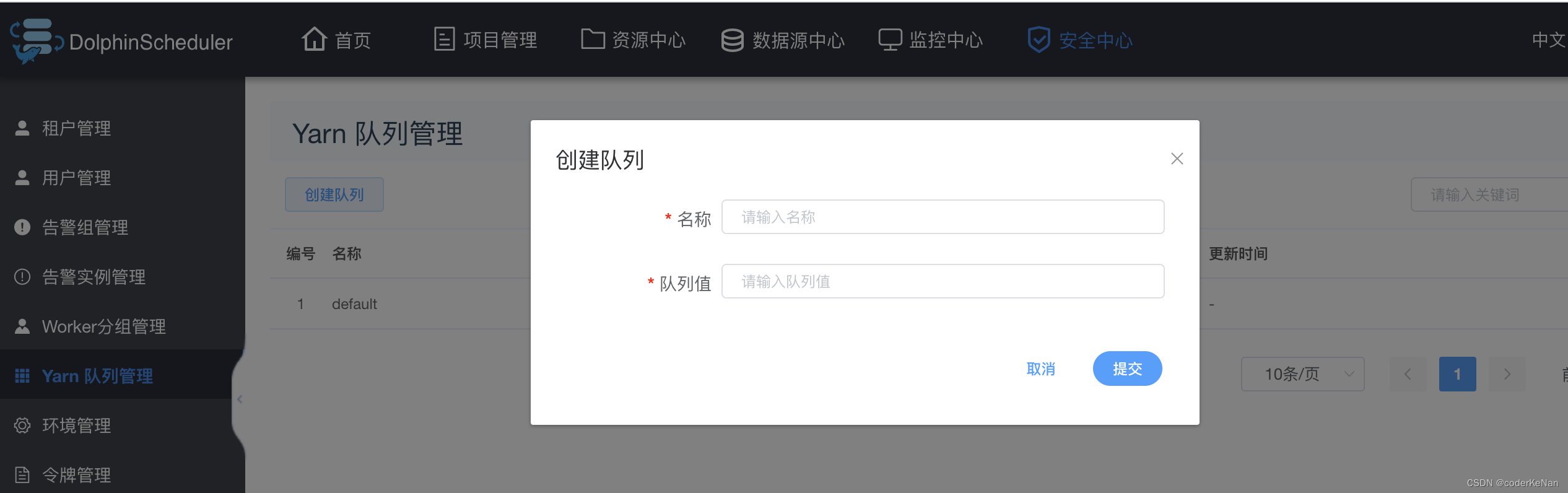The image size is (1568, 493).
Task: Click the 请输入关键词 search box
Action: [x=1489, y=194]
